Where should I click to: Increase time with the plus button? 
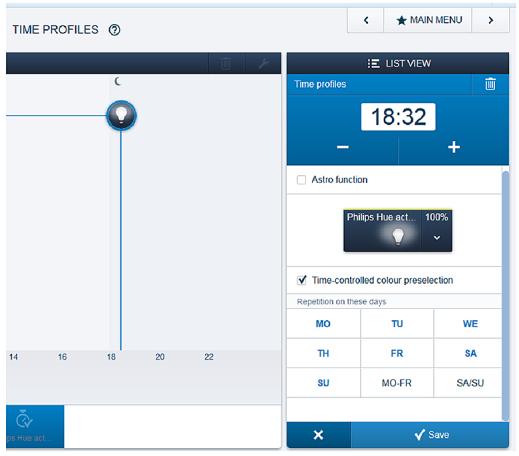point(454,147)
